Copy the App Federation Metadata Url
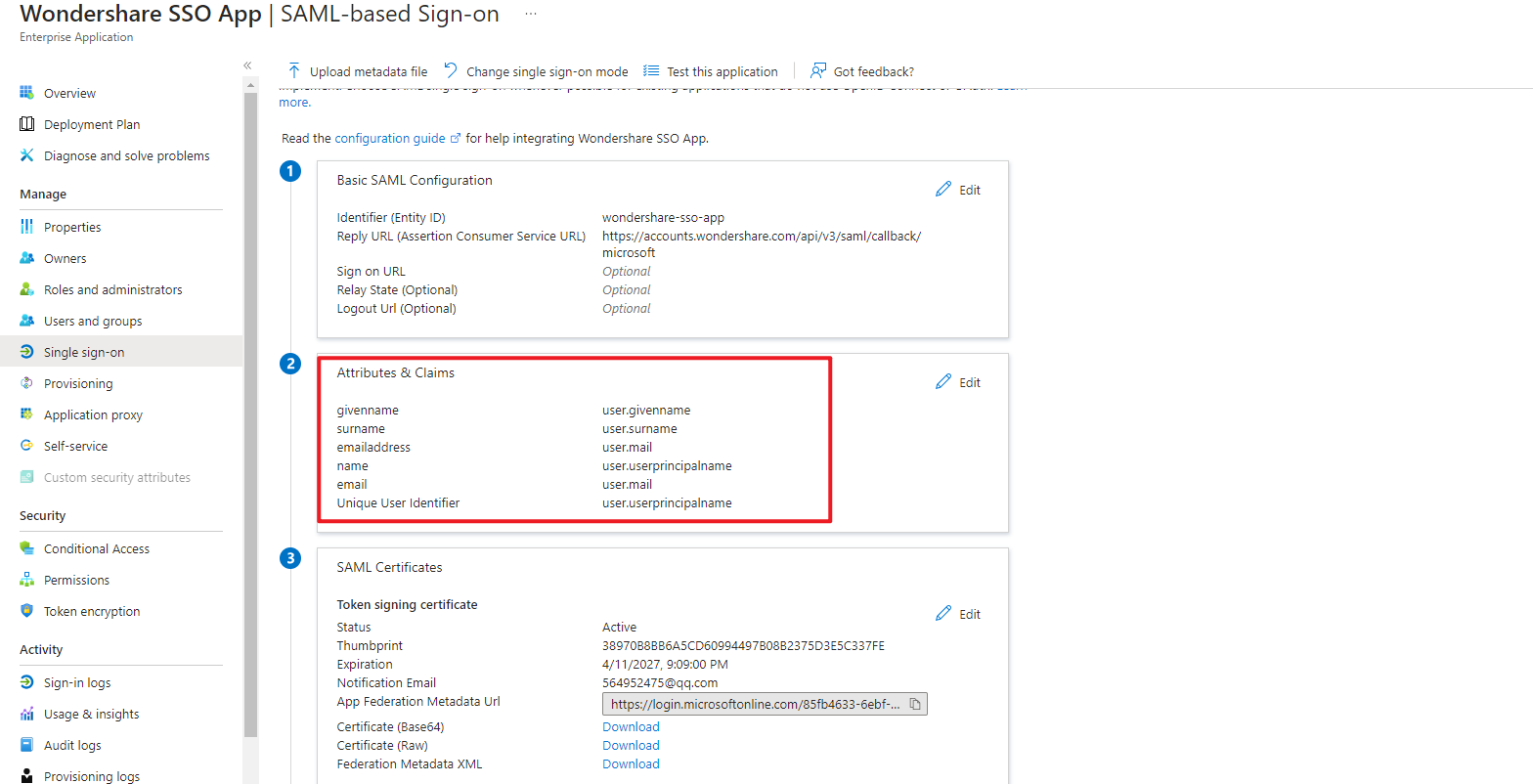Image resolution: width=1533 pixels, height=784 pixels. (915, 703)
